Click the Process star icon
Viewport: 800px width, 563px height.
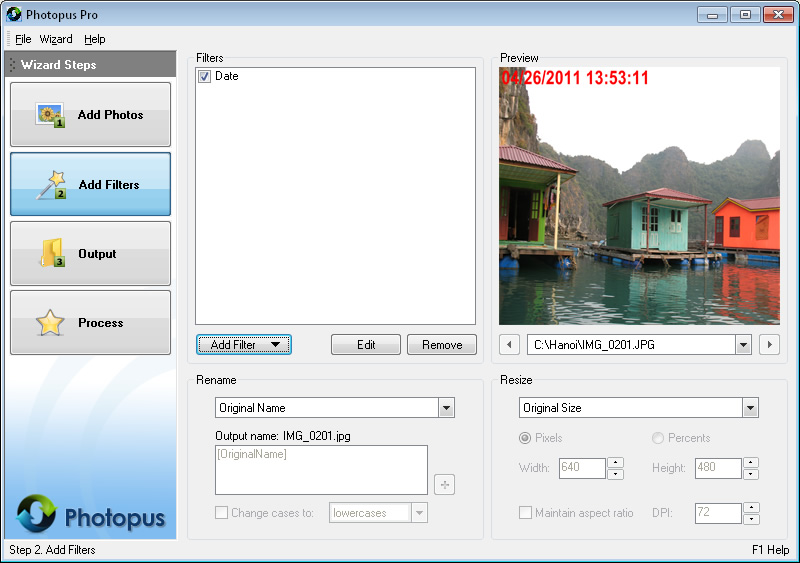click(x=50, y=323)
